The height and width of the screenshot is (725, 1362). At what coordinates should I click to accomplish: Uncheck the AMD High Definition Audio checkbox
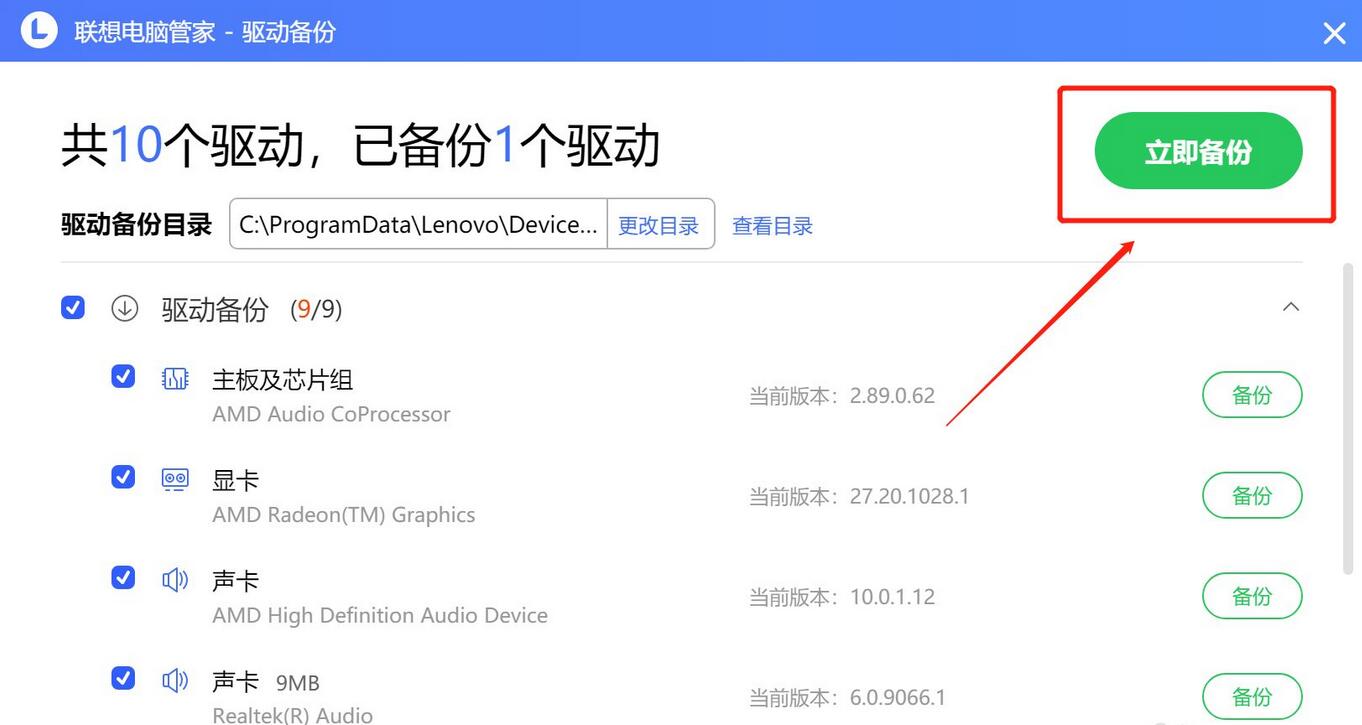(123, 577)
